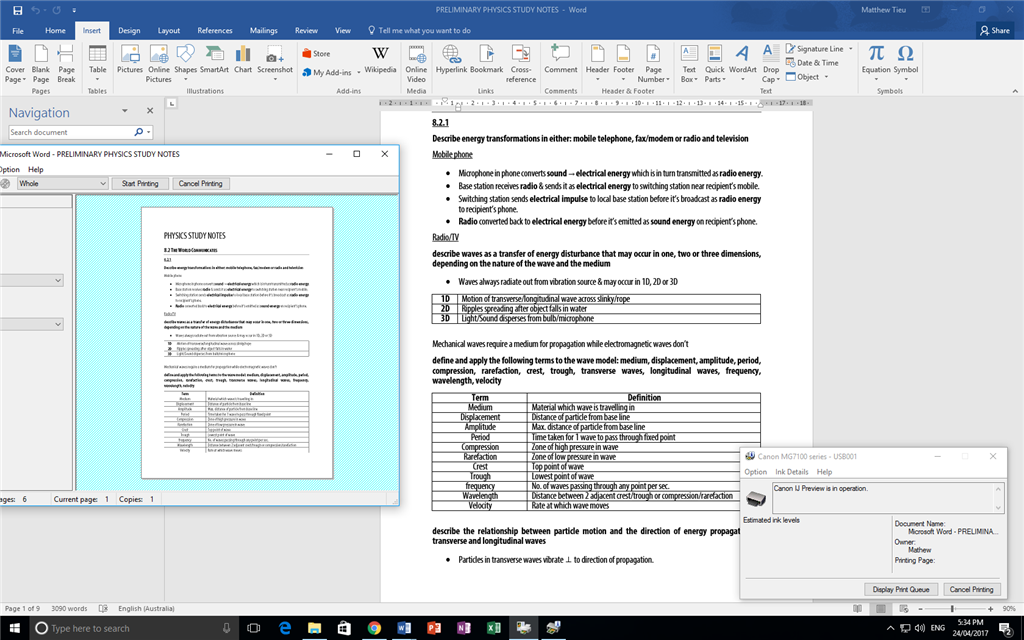Viewport: 1024px width, 640px height.
Task: Open Online Pictures
Action: pyautogui.click(x=158, y=63)
